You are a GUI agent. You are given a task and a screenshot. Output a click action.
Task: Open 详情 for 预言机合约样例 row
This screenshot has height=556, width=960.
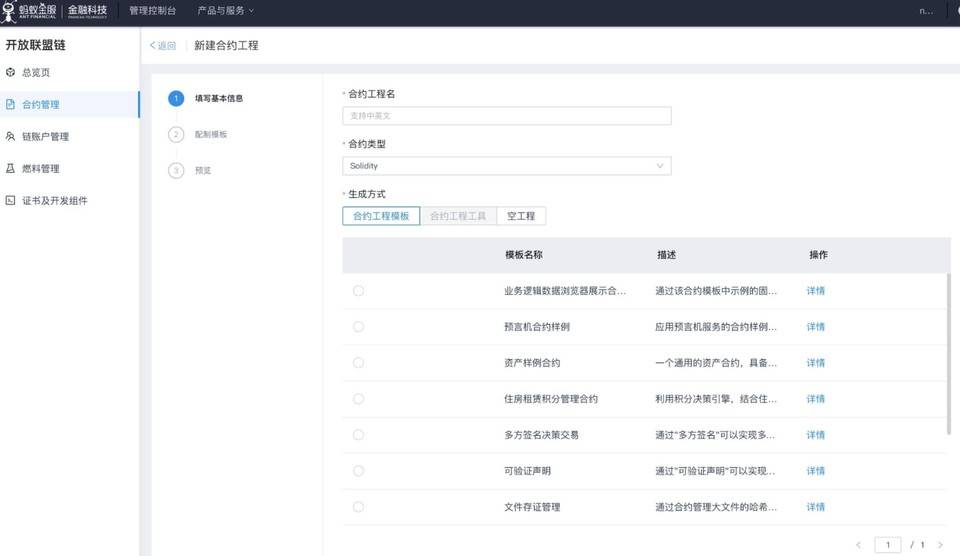[x=816, y=327]
